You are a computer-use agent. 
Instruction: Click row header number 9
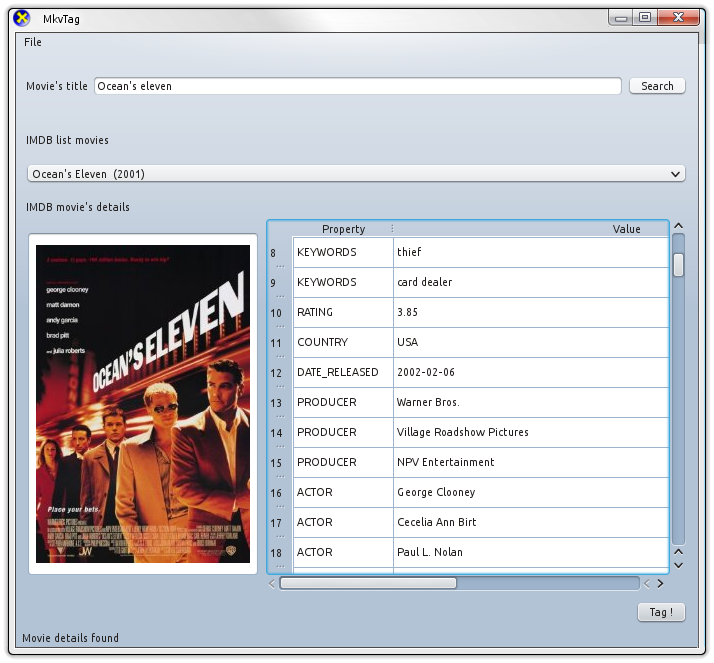[280, 283]
